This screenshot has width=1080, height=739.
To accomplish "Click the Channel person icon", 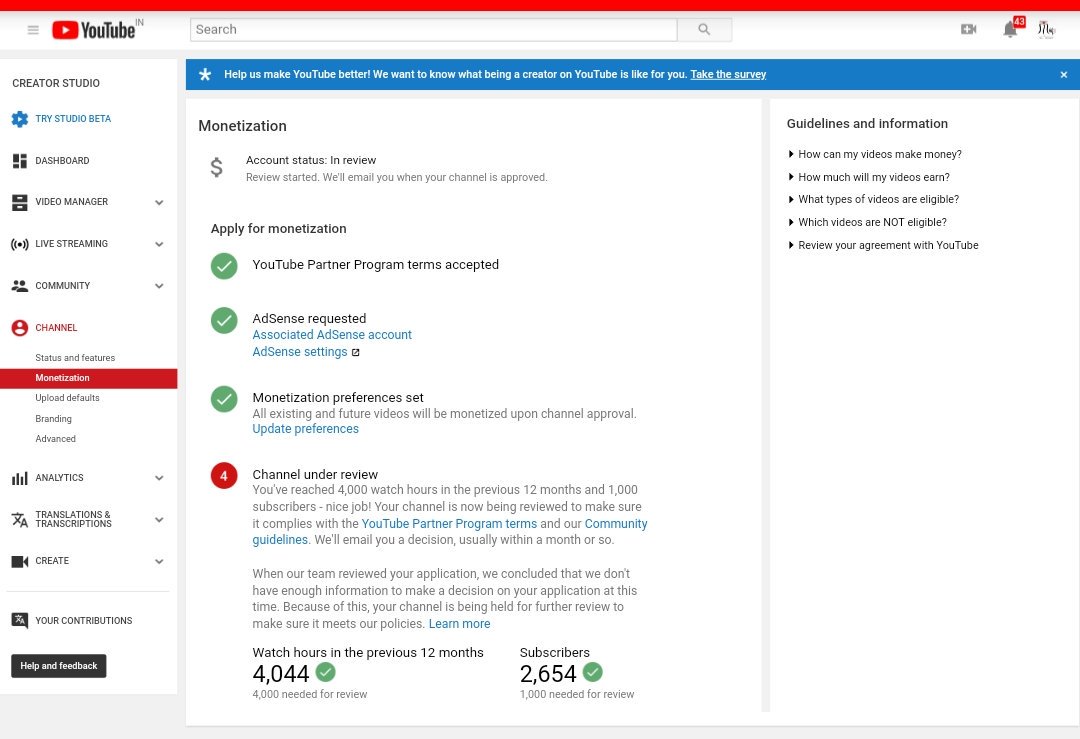I will [x=20, y=327].
